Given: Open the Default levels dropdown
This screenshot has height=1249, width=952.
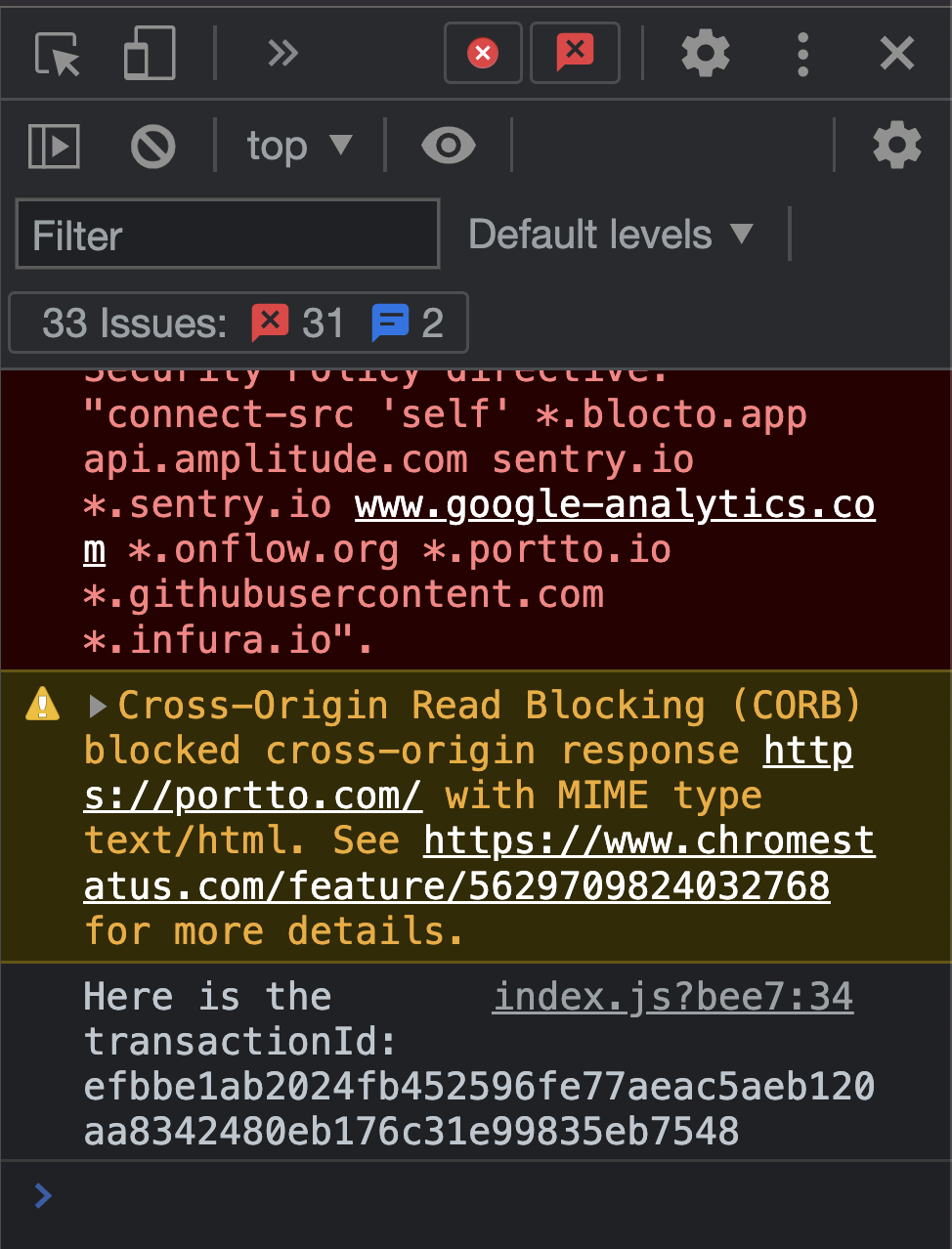Looking at the screenshot, I should click(611, 235).
